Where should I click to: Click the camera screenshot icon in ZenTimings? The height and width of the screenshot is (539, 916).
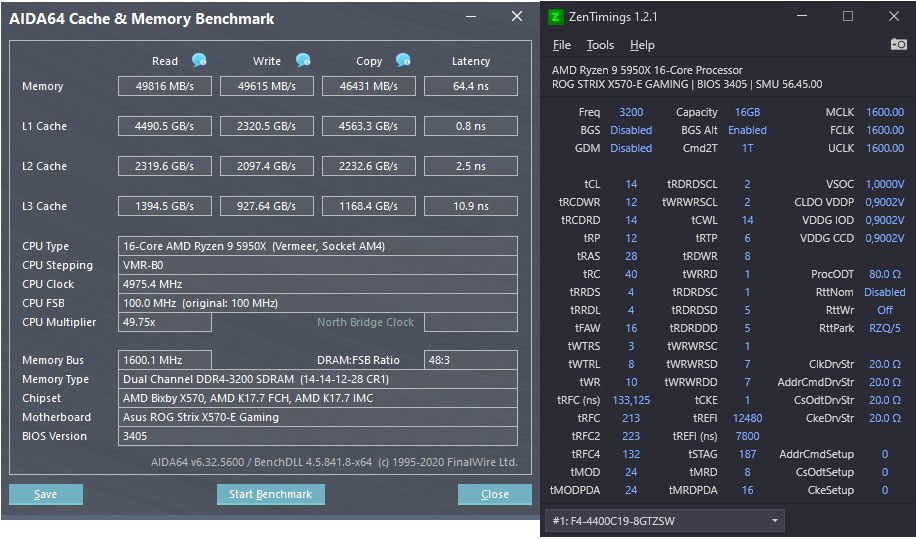click(x=898, y=44)
